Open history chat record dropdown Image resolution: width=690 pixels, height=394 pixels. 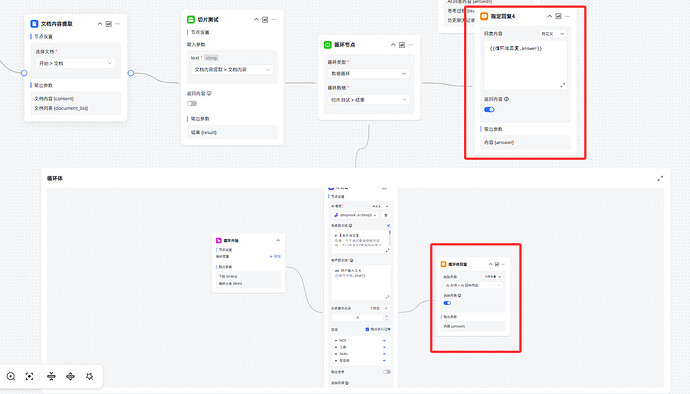378,308
